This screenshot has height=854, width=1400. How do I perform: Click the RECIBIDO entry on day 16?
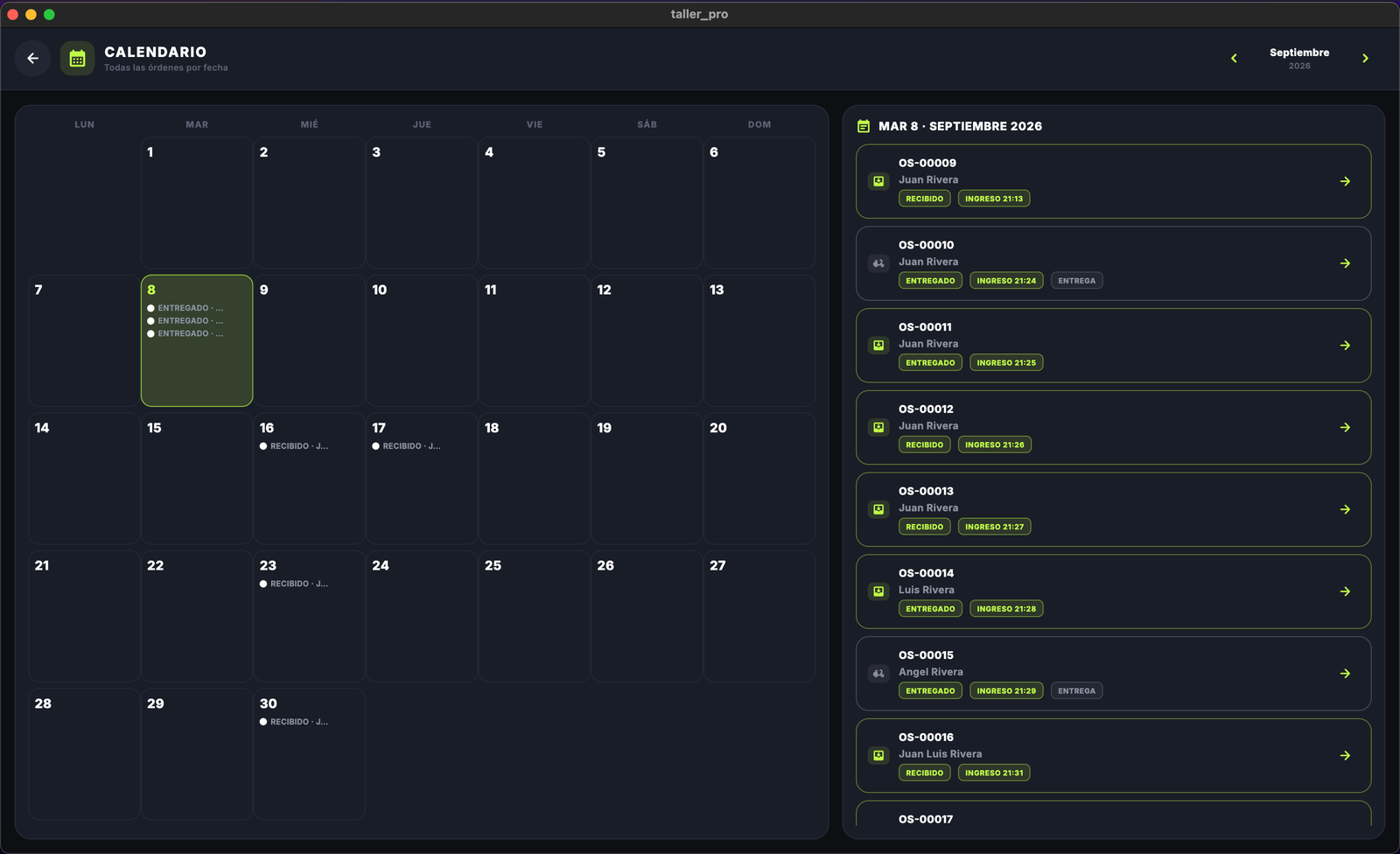coord(294,446)
